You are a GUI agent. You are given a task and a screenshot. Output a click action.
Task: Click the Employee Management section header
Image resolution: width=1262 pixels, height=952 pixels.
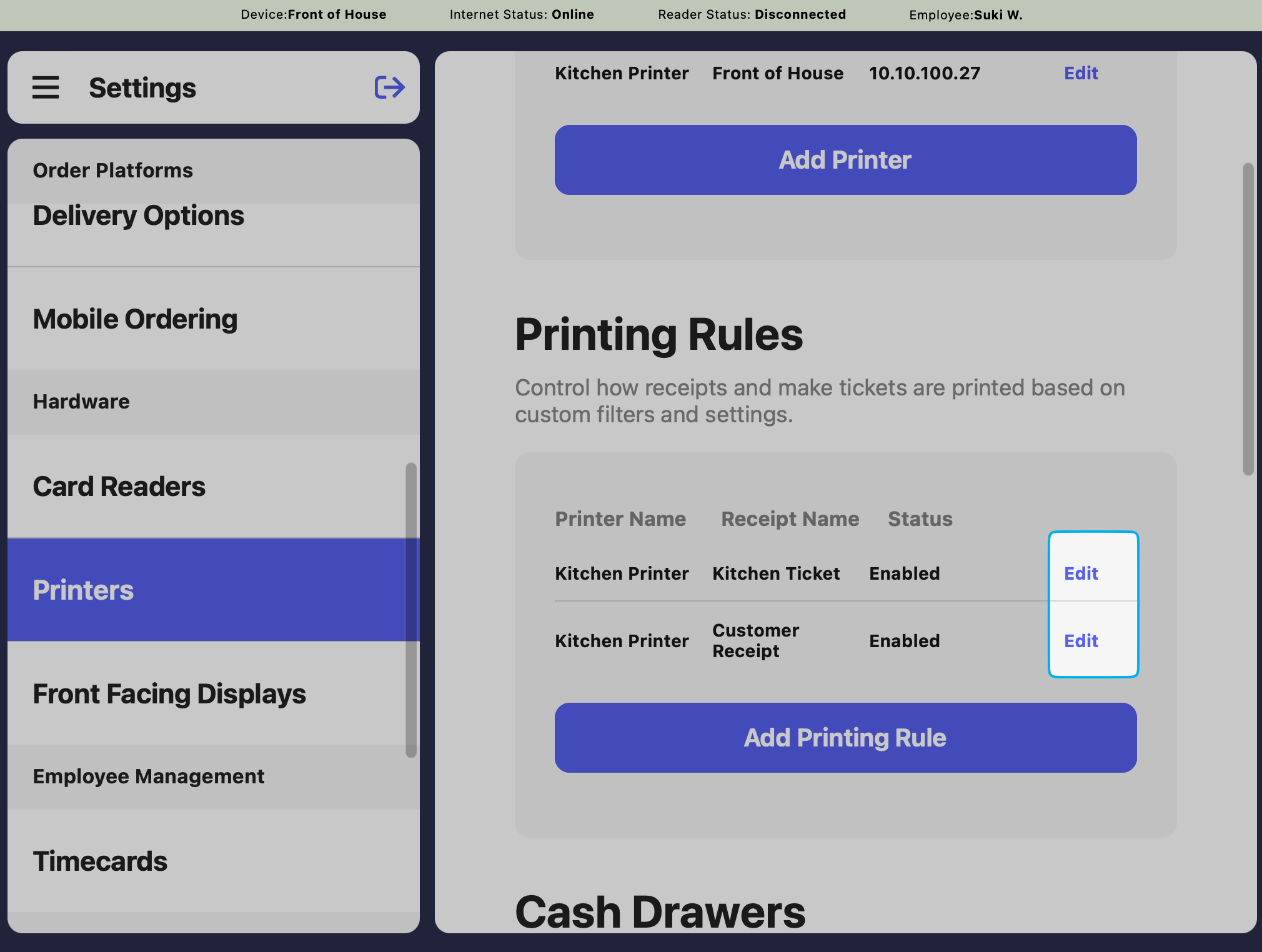[x=149, y=776]
